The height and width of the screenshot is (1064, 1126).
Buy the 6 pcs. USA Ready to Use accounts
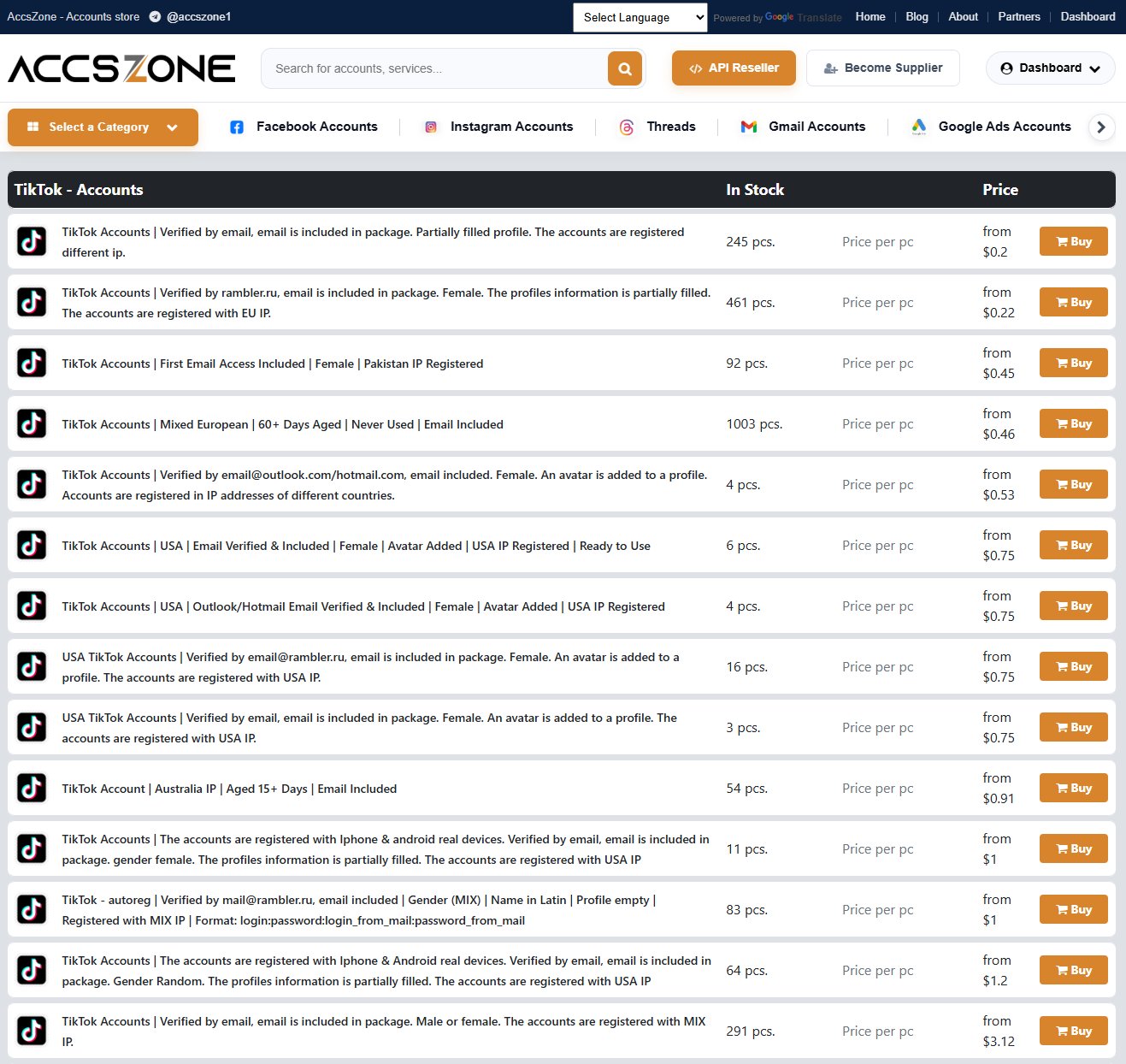[1074, 545]
